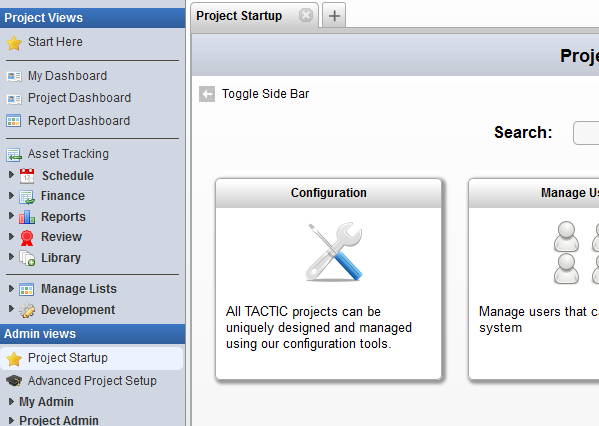Select the Review red ribbon icon
The width and height of the screenshot is (599, 426).
27,238
